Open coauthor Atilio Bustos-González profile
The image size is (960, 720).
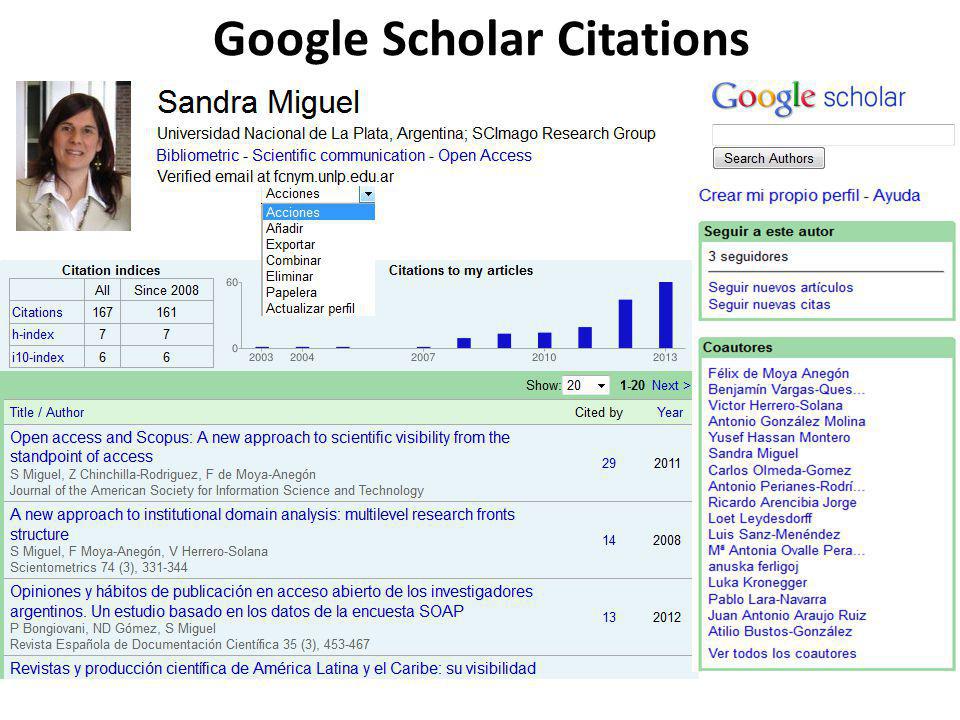[780, 631]
